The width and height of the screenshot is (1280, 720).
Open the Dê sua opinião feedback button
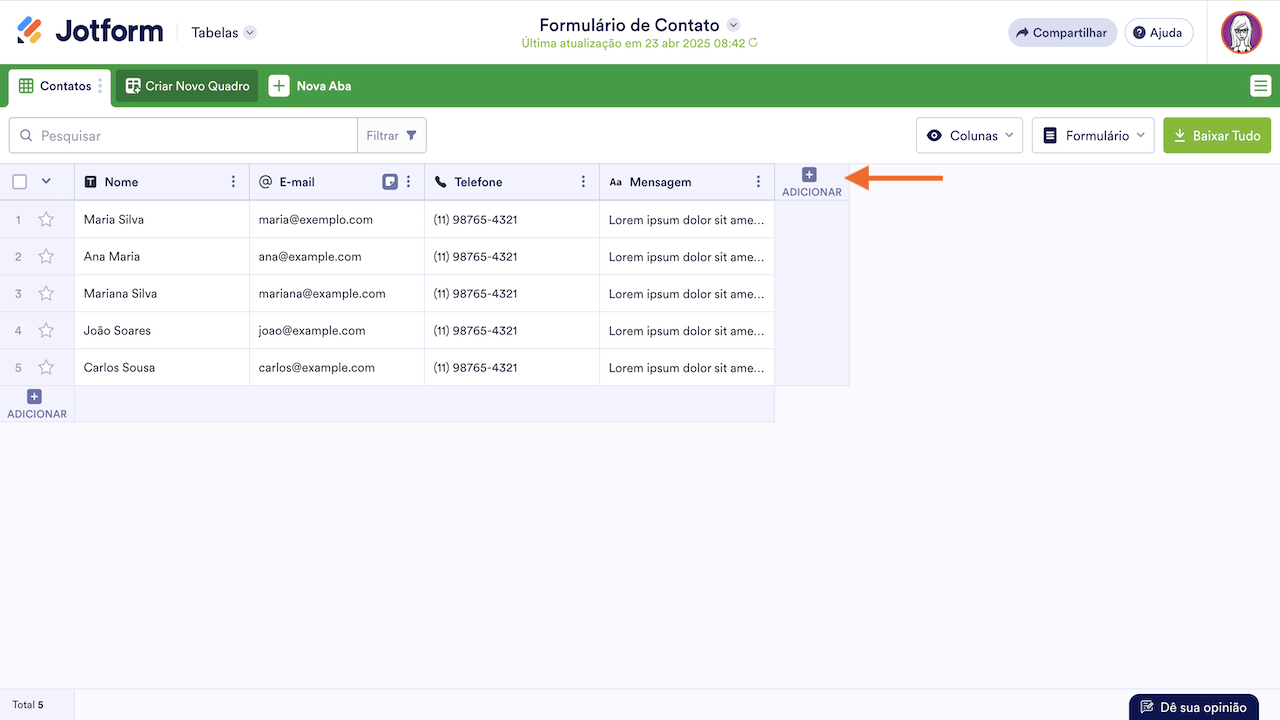[1194, 707]
